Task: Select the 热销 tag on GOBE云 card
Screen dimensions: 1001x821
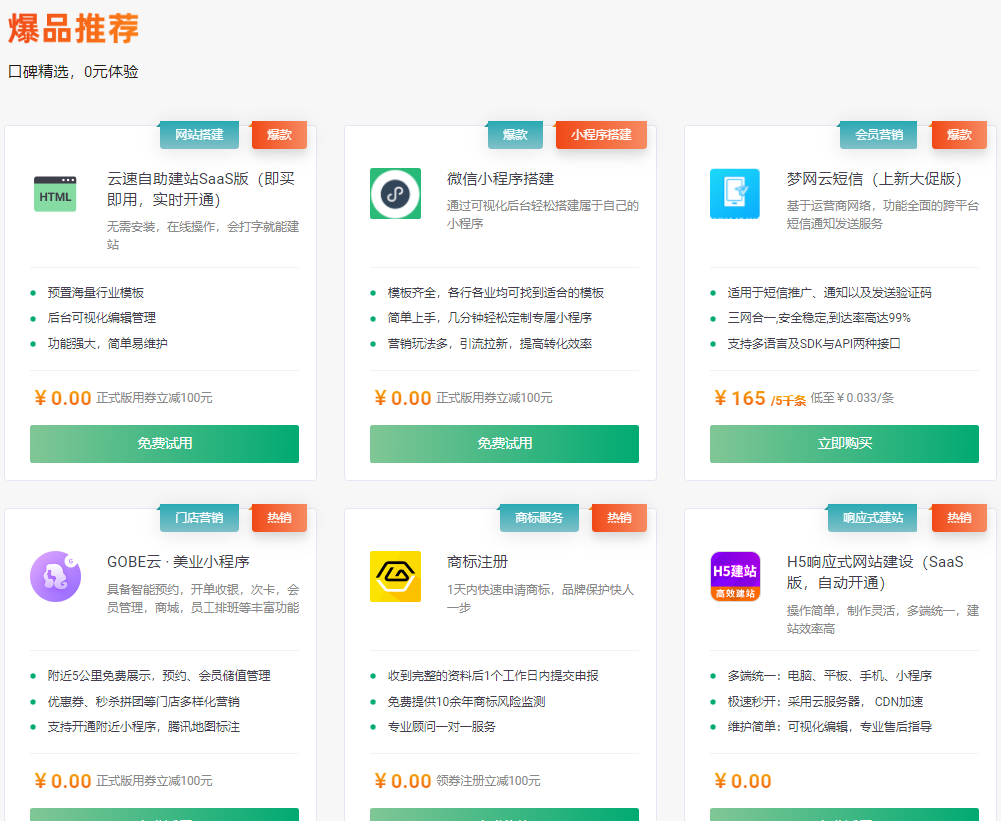Action: [x=279, y=518]
